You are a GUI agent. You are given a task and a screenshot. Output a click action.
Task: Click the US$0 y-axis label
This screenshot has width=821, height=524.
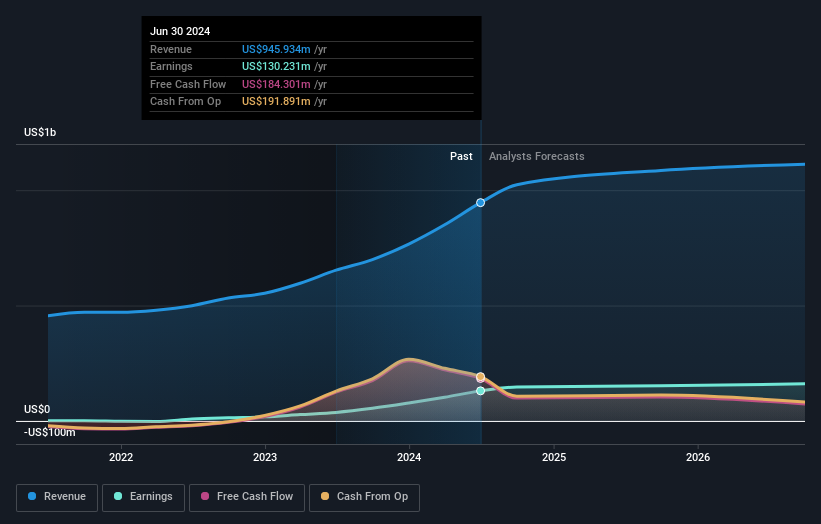[x=37, y=409]
